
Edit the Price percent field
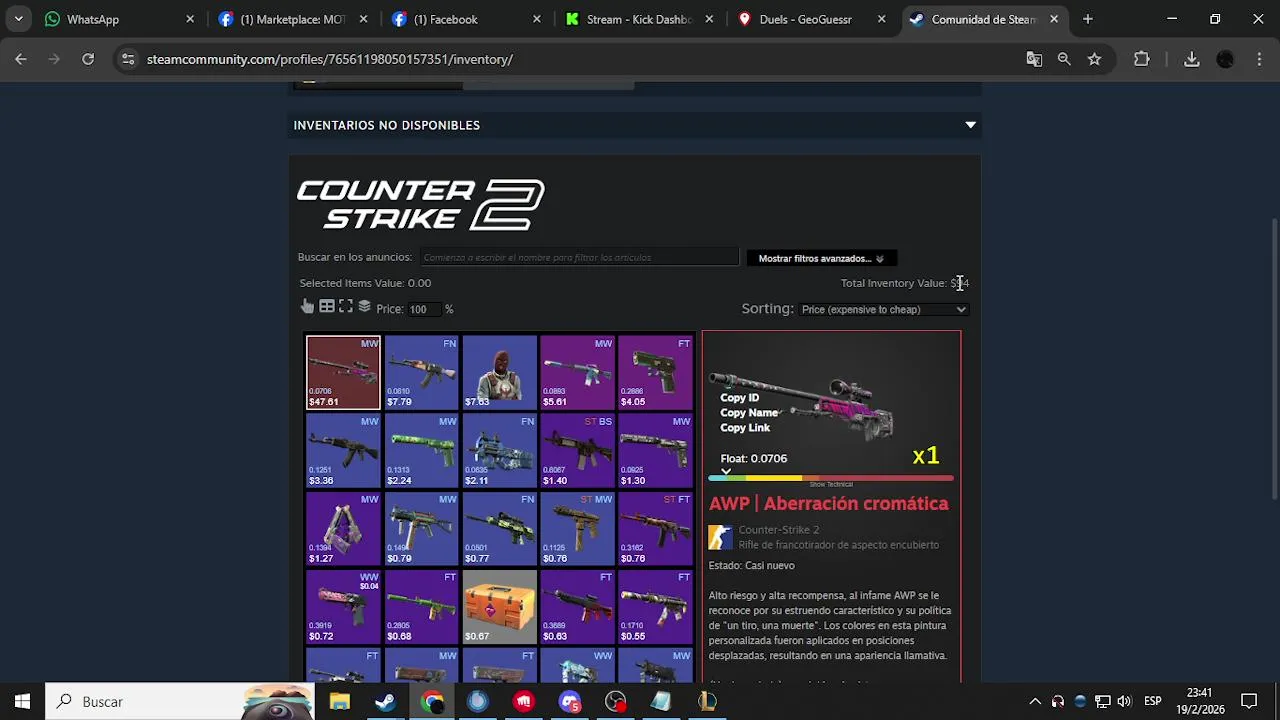click(423, 309)
